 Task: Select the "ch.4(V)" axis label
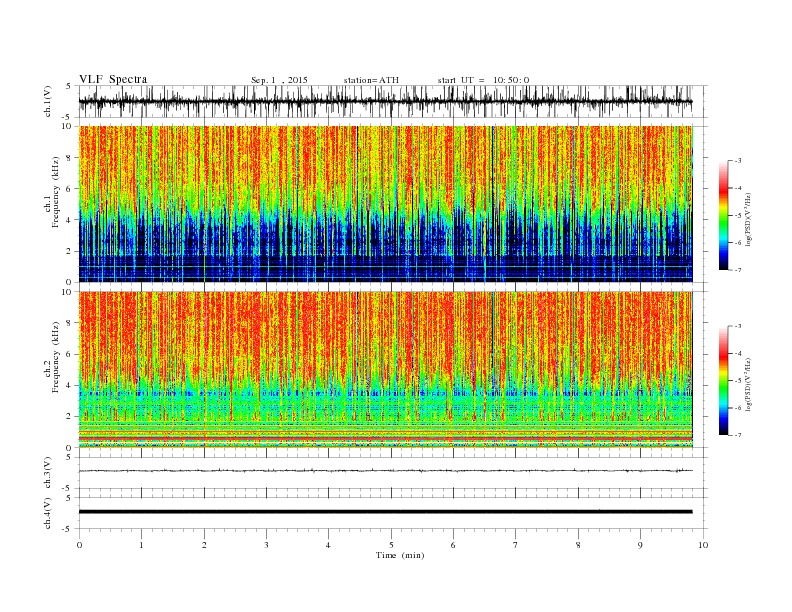[x=47, y=513]
